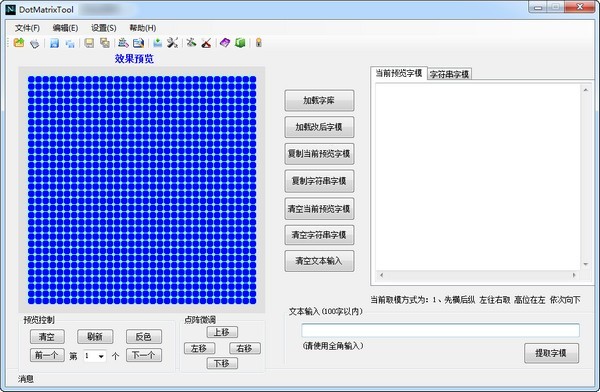Click the output area scroll-up arrow
The width and height of the screenshot is (600, 392).
pos(585,90)
